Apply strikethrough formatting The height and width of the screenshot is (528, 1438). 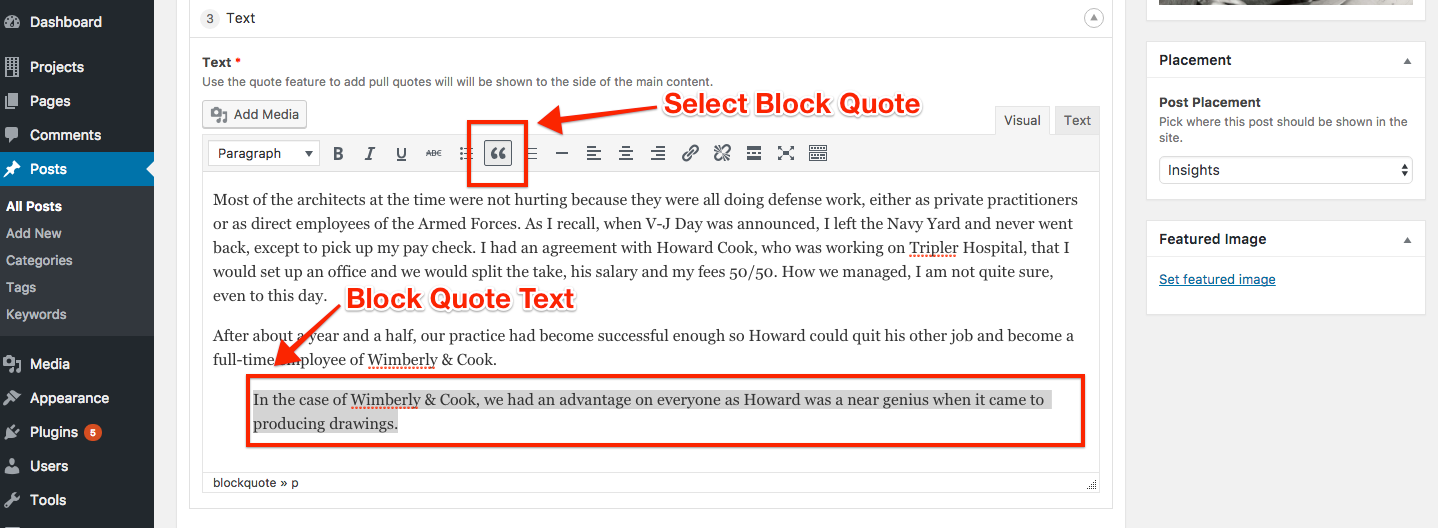point(433,154)
